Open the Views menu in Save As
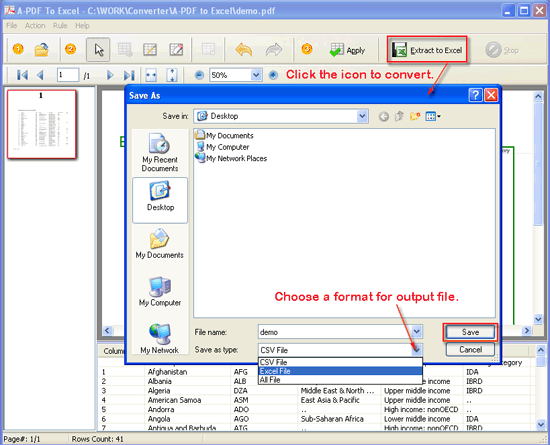 click(x=433, y=116)
